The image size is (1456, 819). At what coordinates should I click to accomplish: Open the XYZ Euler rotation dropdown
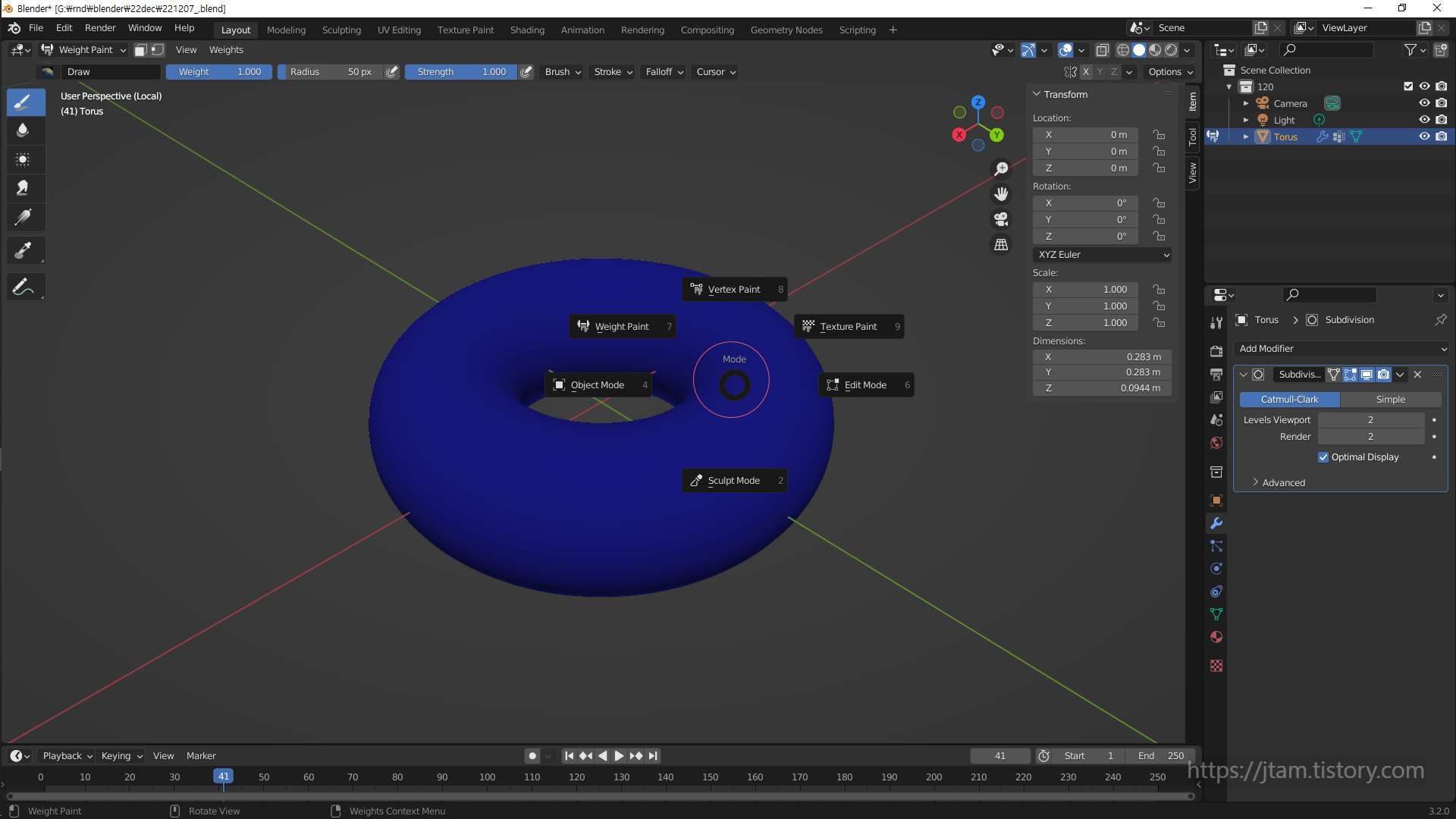click(1102, 255)
